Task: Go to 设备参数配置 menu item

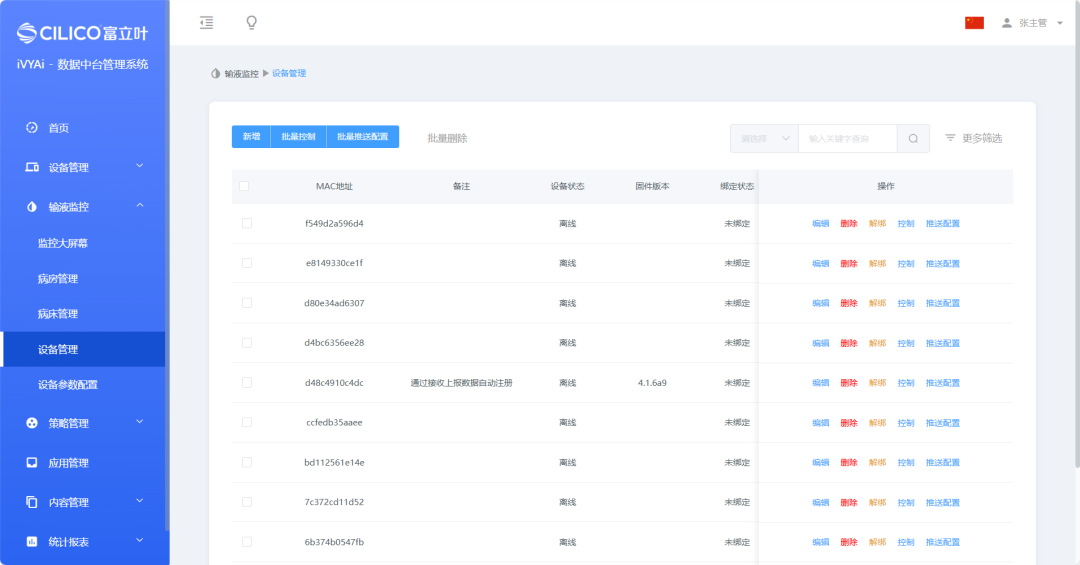Action: tap(68, 384)
